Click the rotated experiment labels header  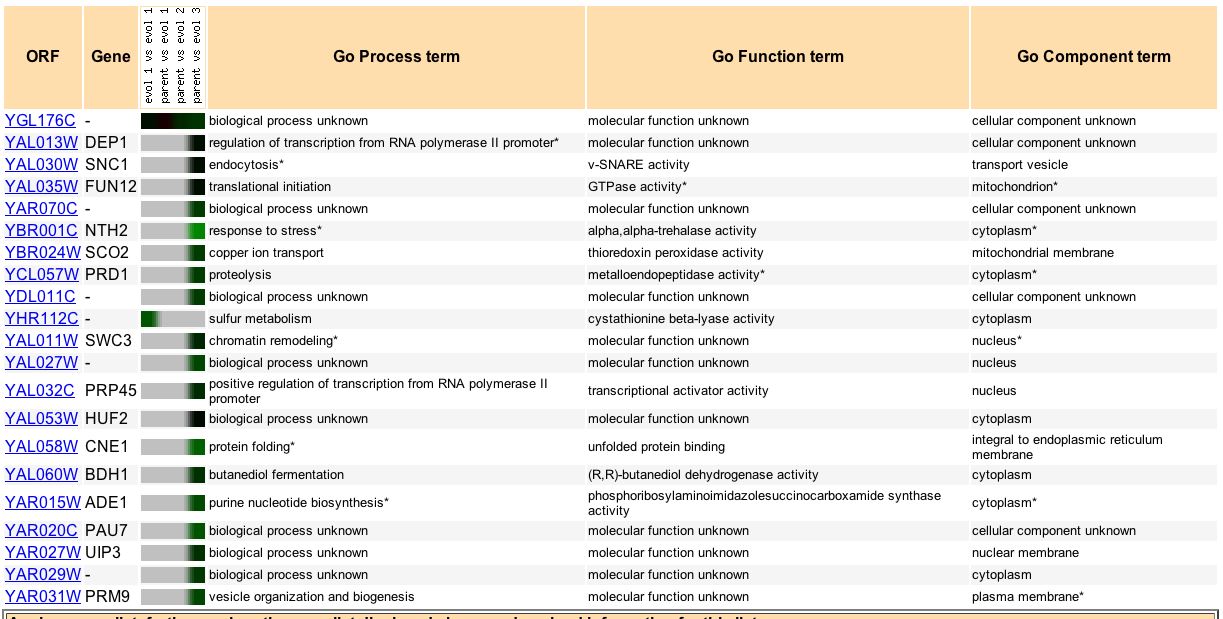pos(173,57)
